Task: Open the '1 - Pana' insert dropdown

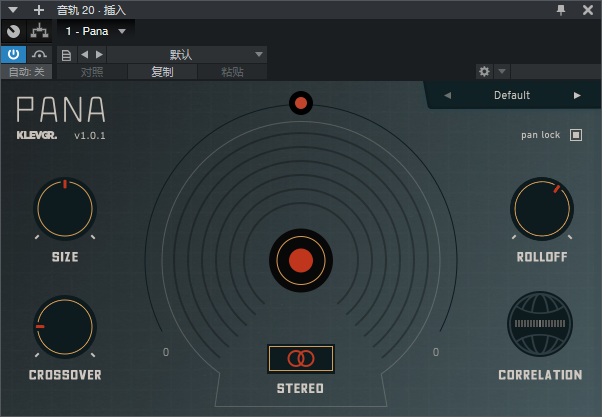Action: coord(96,31)
